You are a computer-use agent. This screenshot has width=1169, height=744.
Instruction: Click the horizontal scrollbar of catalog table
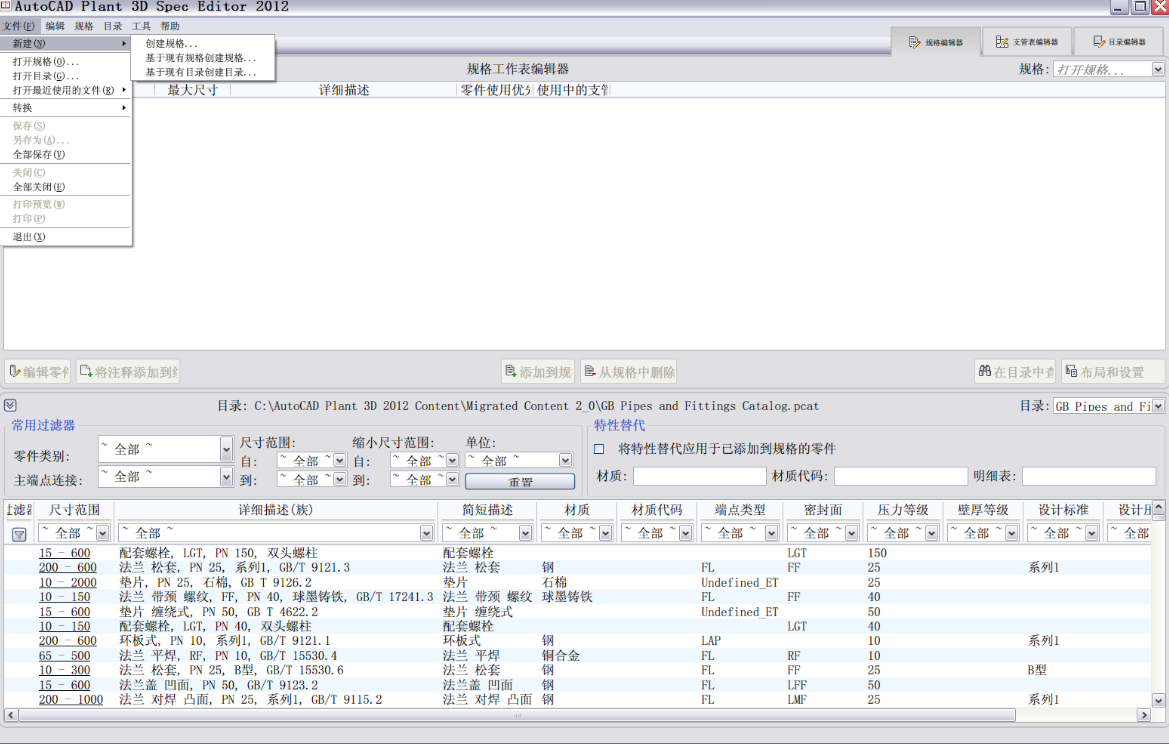tap(517, 715)
